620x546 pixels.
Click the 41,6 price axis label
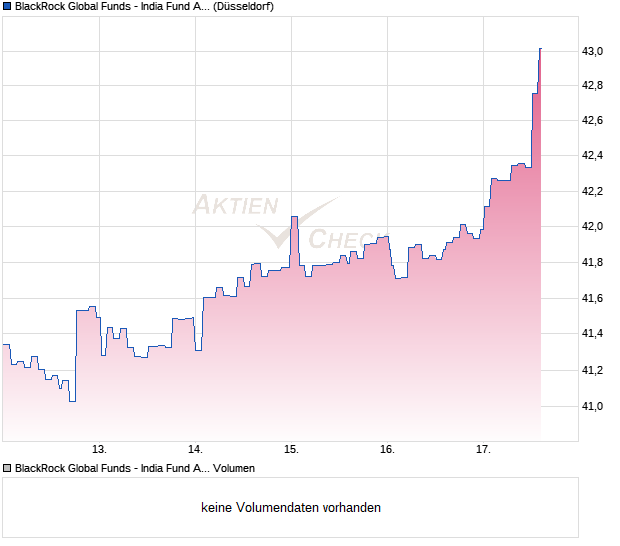click(x=592, y=298)
